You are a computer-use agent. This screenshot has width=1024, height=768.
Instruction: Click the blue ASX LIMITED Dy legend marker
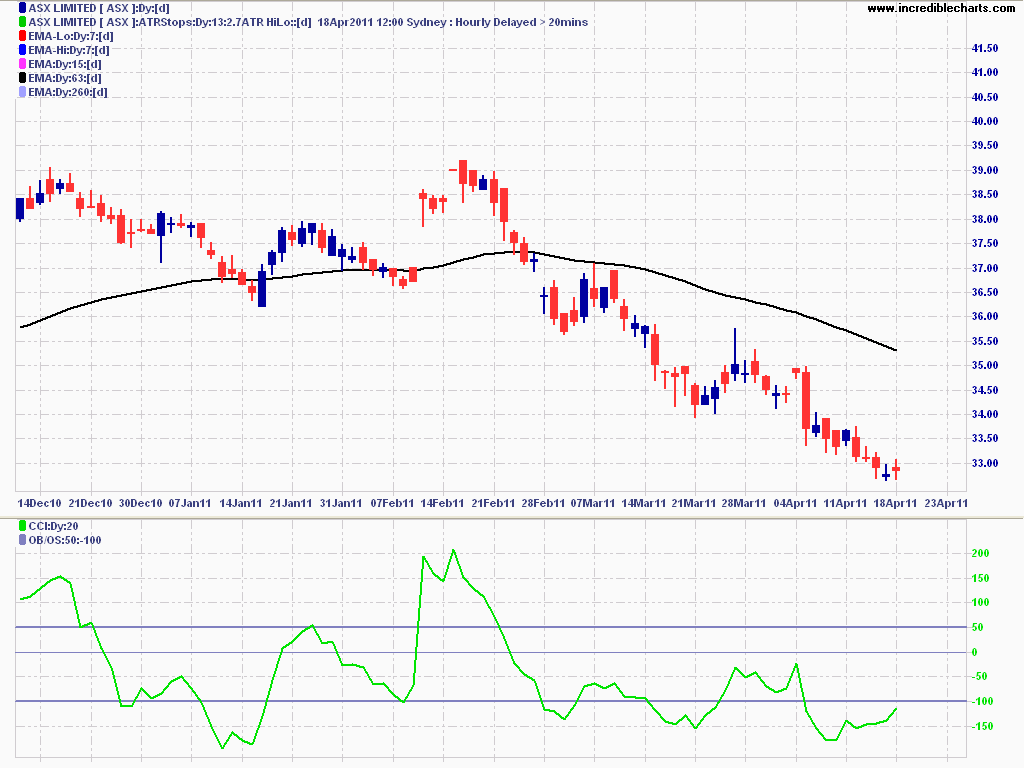tap(8, 8)
